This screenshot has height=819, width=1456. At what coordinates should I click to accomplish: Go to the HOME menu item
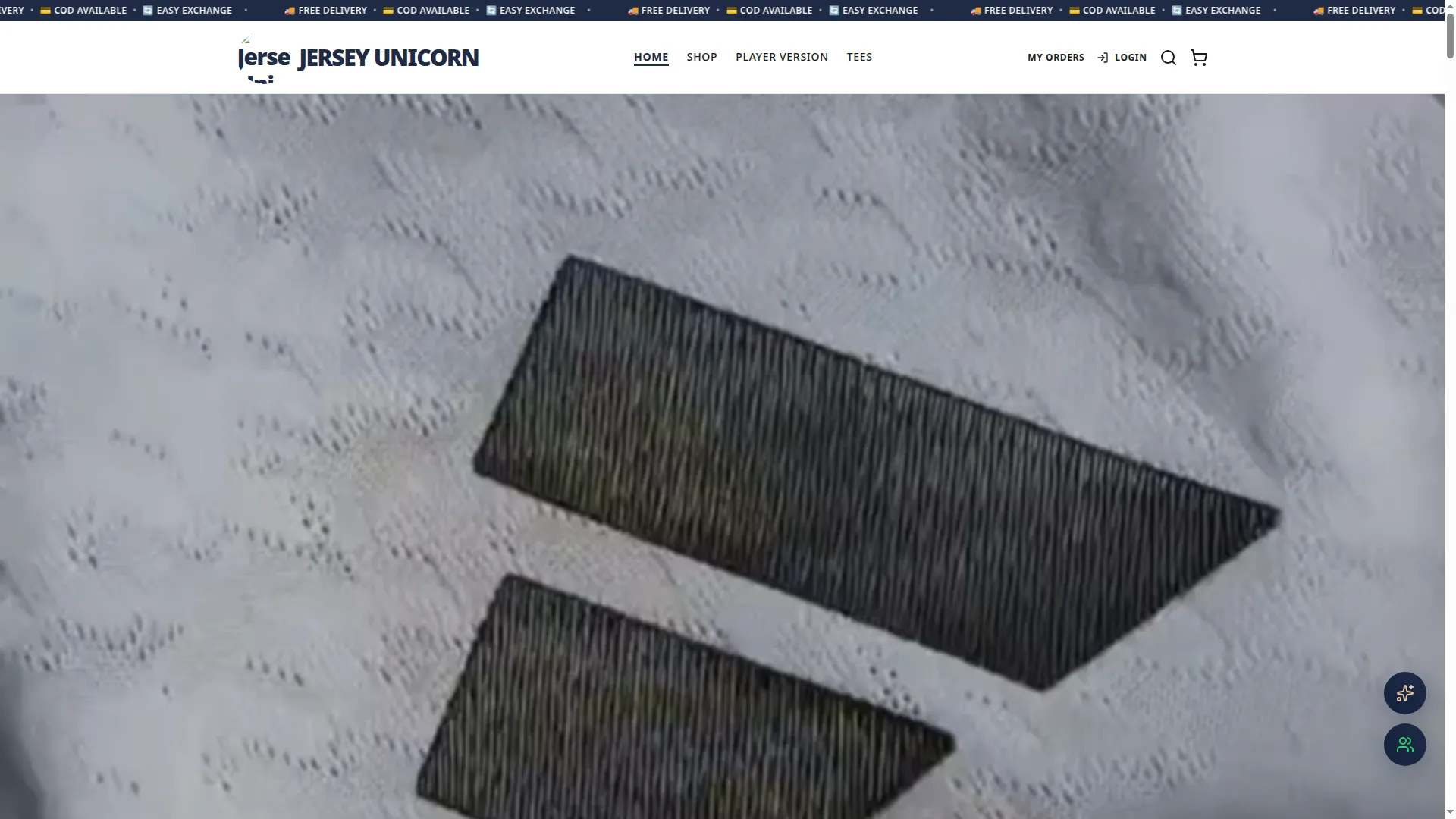(651, 57)
